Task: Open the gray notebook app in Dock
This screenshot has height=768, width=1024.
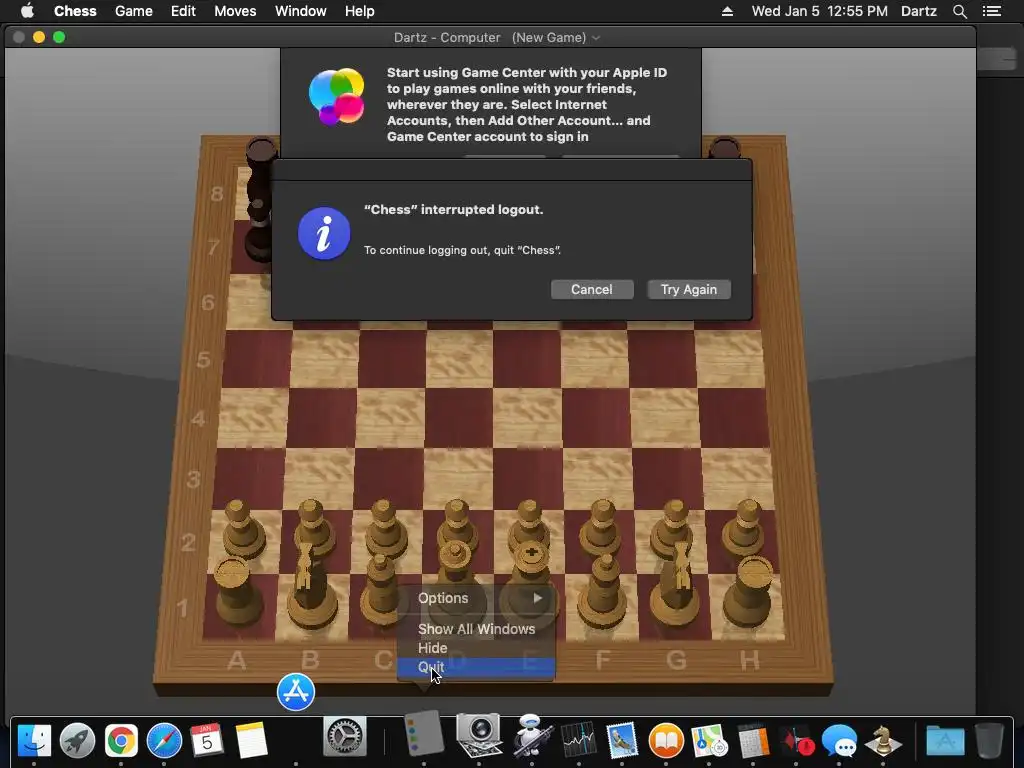Action: coord(424,734)
